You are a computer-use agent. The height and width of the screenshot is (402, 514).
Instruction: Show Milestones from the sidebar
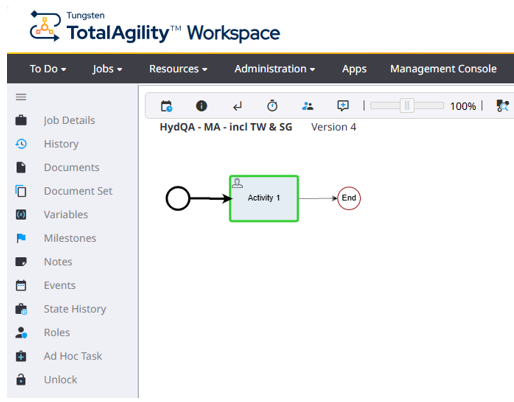pos(70,238)
